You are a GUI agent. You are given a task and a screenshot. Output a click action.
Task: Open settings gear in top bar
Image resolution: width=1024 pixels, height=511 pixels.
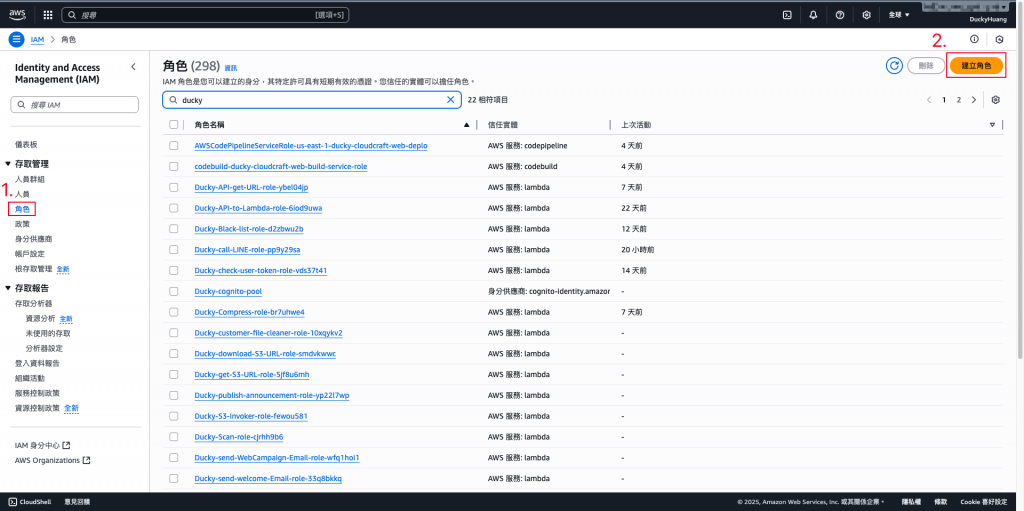point(867,14)
